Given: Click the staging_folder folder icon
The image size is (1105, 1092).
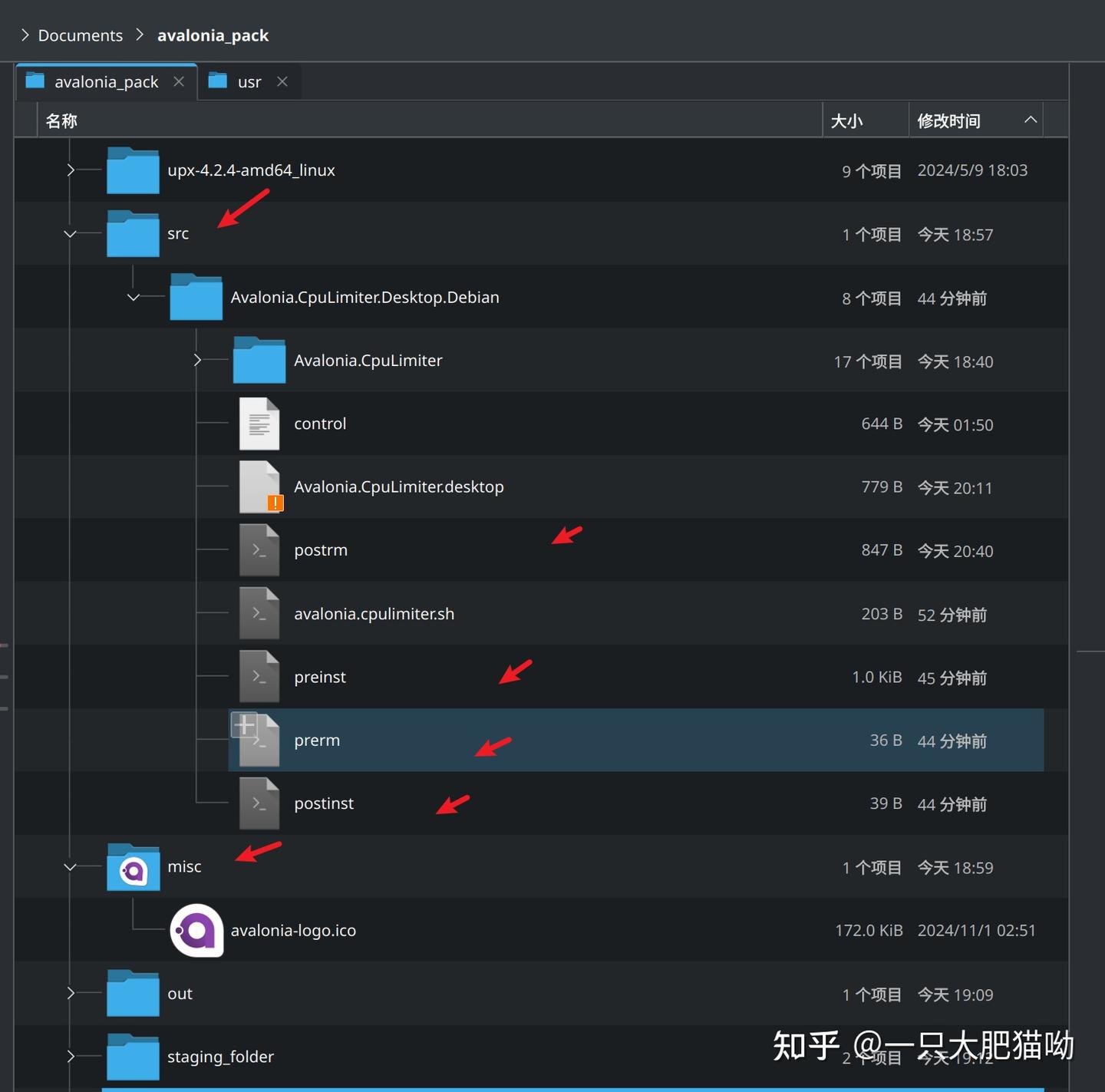Looking at the screenshot, I should click(132, 1056).
